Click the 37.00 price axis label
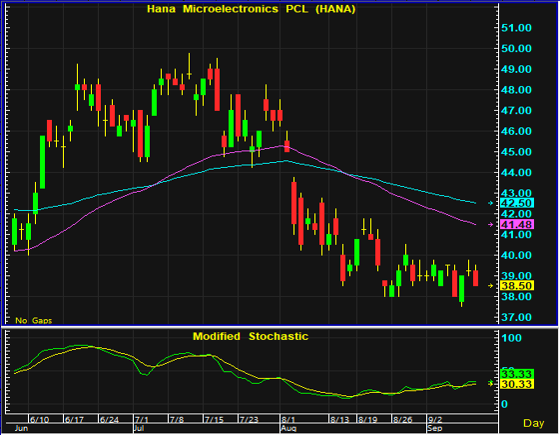This screenshot has width=560, height=435. tap(516, 317)
